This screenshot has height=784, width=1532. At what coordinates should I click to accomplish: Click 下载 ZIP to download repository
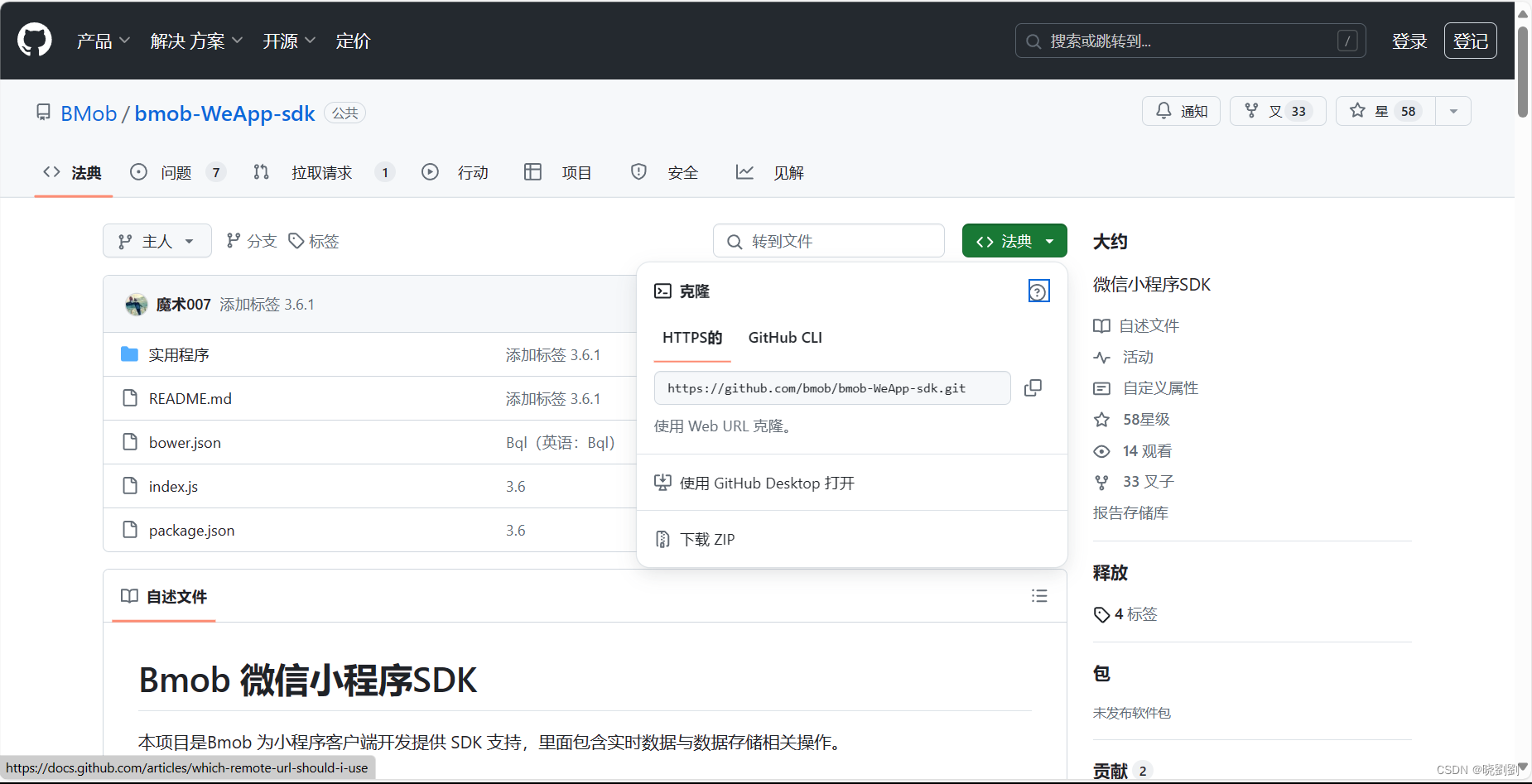point(707,539)
